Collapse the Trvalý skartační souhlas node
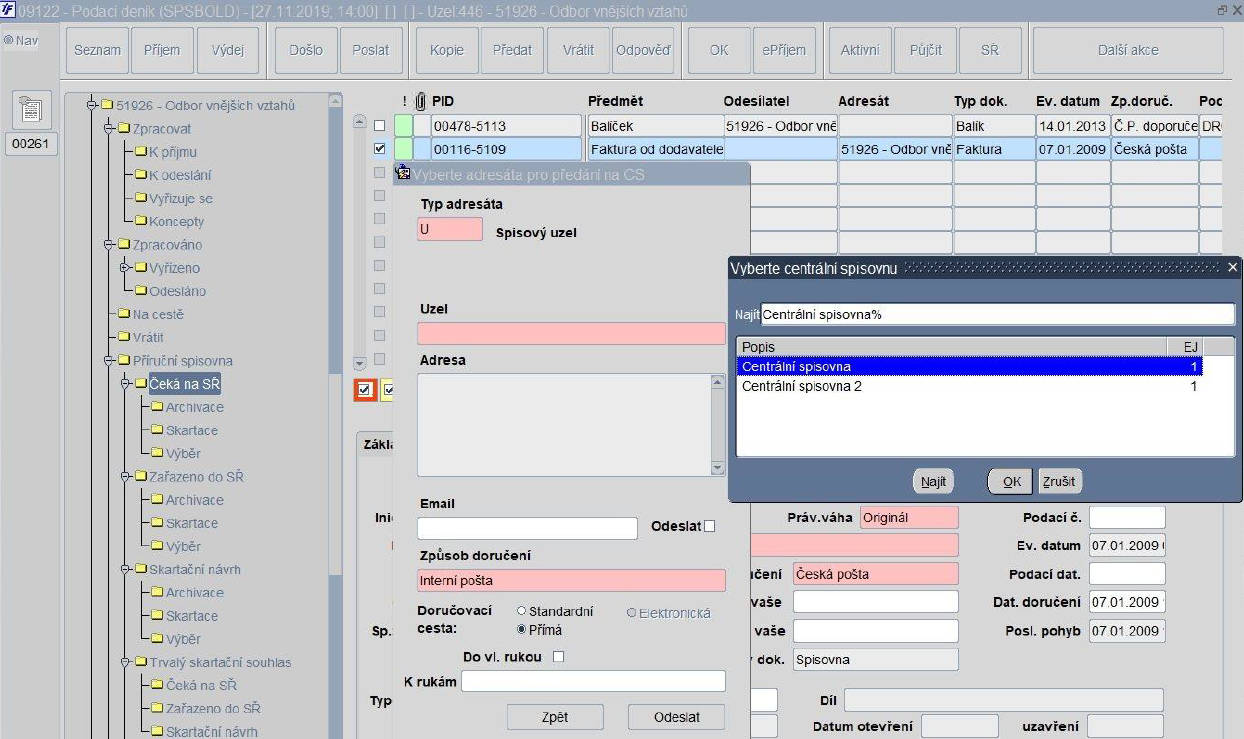 click(x=124, y=662)
